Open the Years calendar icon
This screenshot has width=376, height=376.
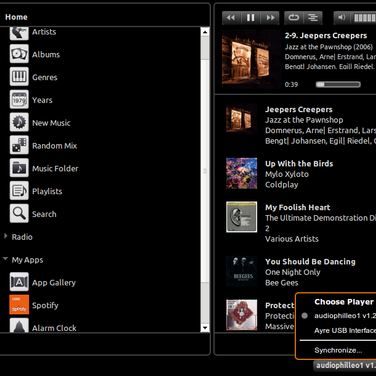(x=19, y=100)
